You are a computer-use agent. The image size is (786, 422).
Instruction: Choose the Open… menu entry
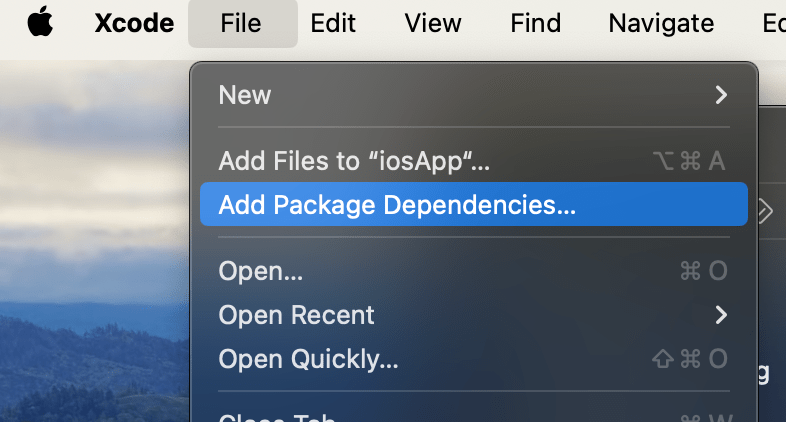pos(261,270)
